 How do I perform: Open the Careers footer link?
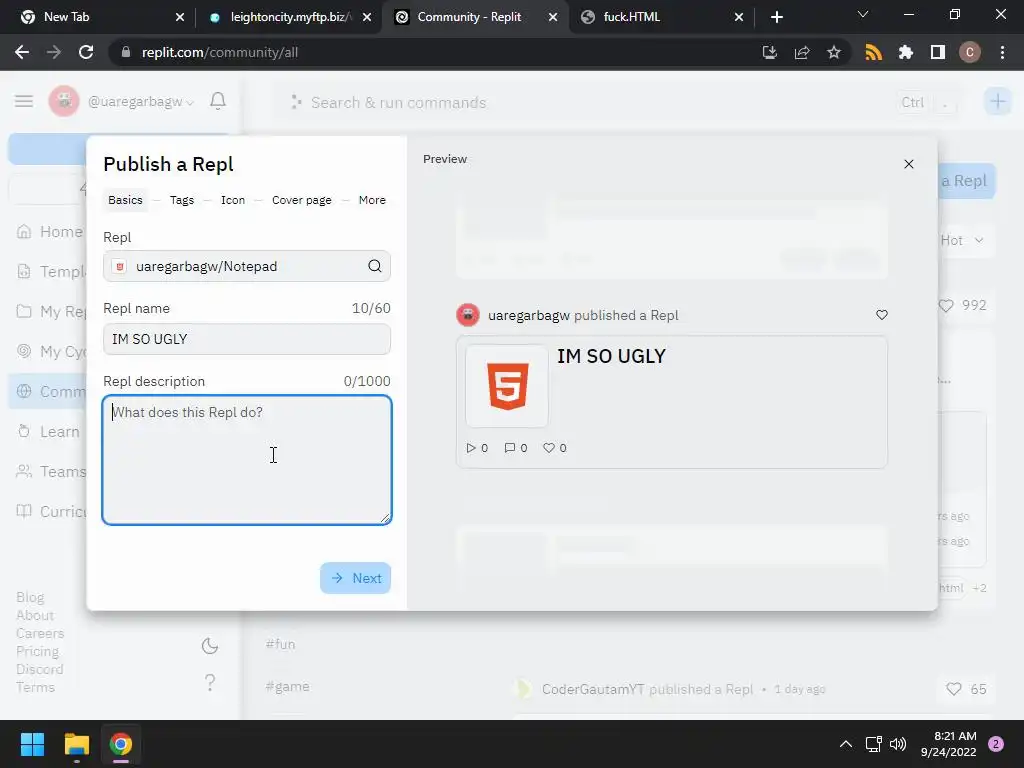pyautogui.click(x=40, y=633)
